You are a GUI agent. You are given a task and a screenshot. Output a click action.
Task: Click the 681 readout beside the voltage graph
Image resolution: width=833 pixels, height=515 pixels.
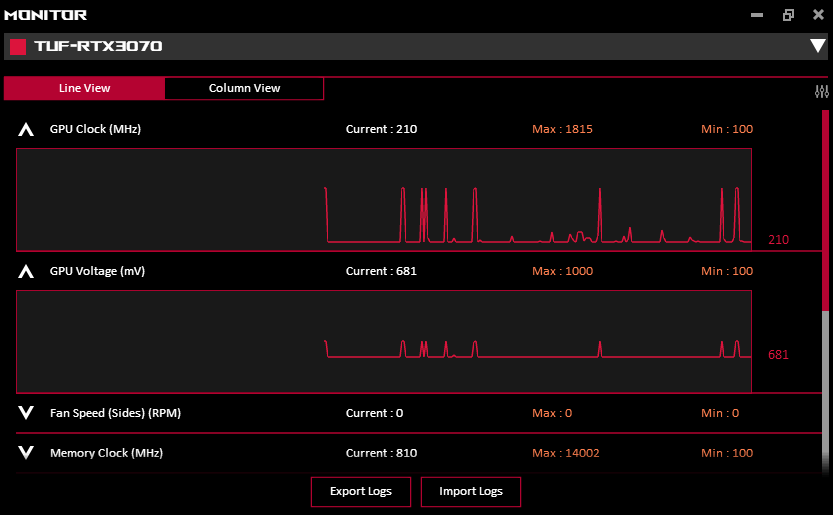[778, 354]
